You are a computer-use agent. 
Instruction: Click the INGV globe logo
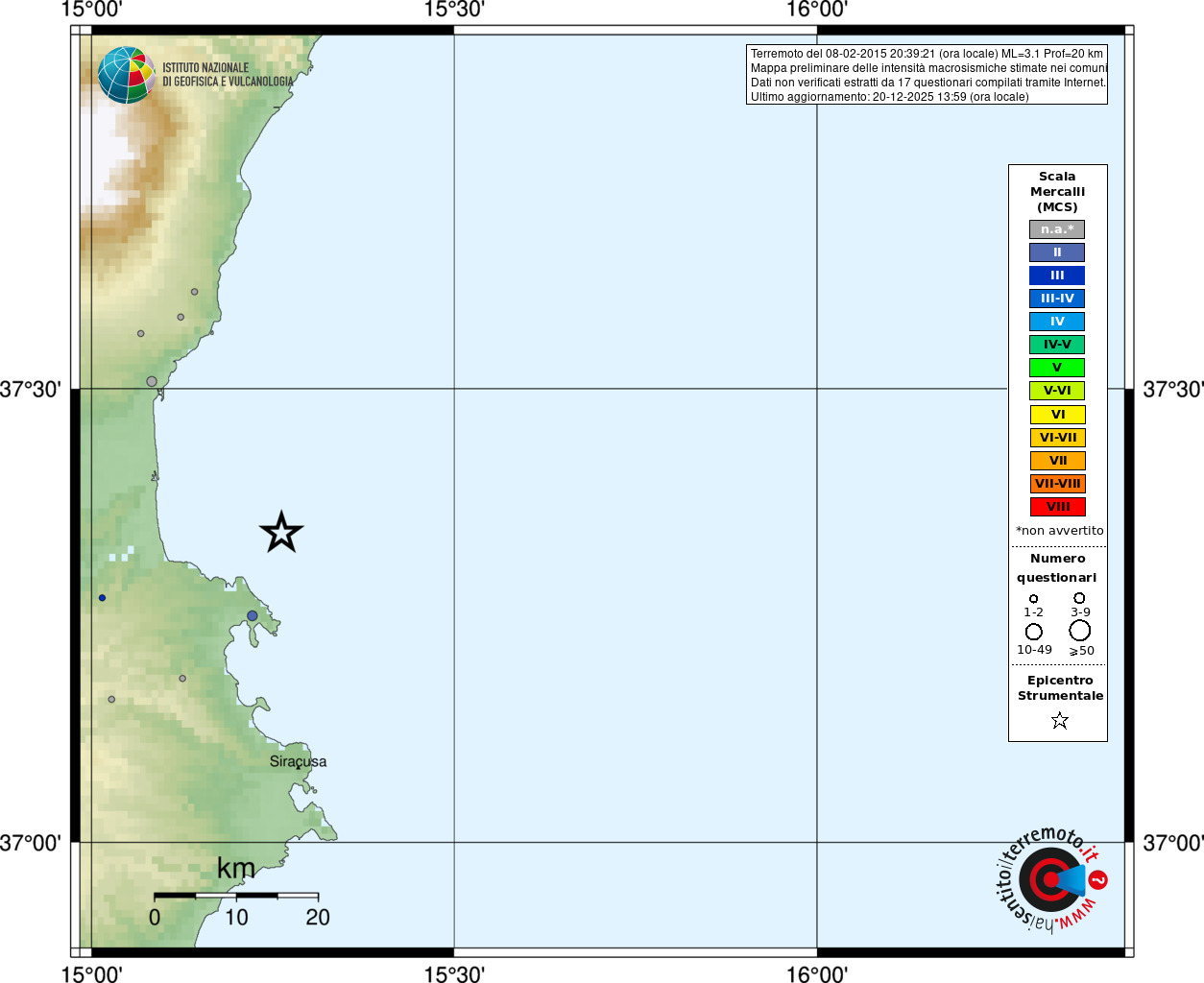pos(127,75)
